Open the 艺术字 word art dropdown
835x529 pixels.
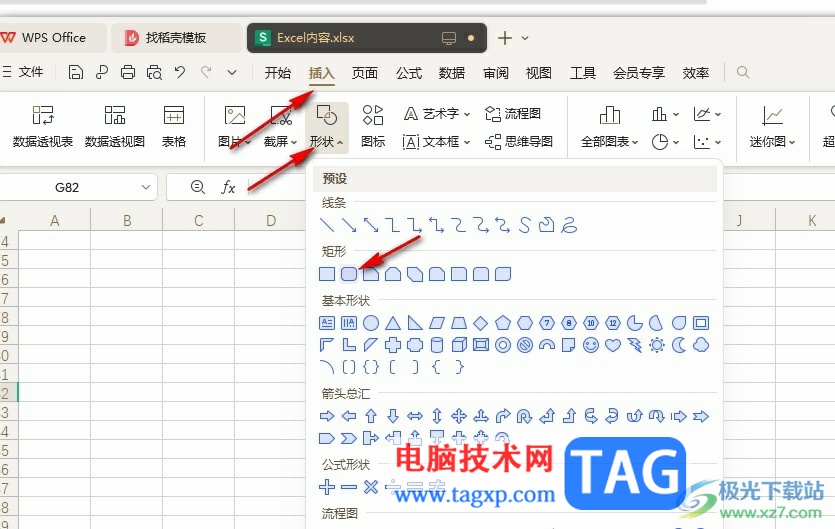[437, 113]
